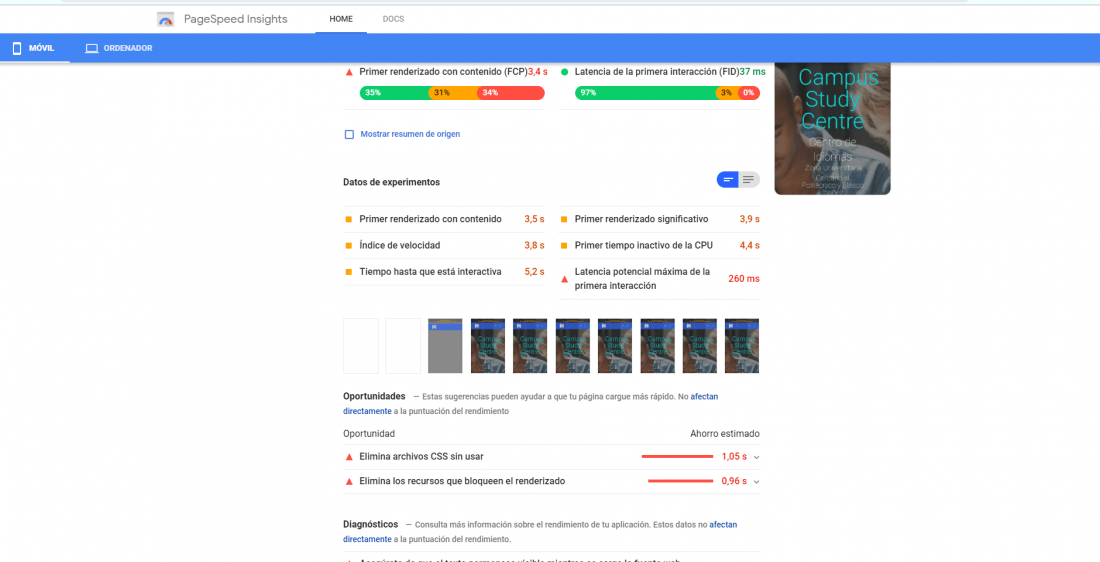Click the Tiempo hasta que está interactiva row
This screenshot has width=1100, height=562.
444,272
